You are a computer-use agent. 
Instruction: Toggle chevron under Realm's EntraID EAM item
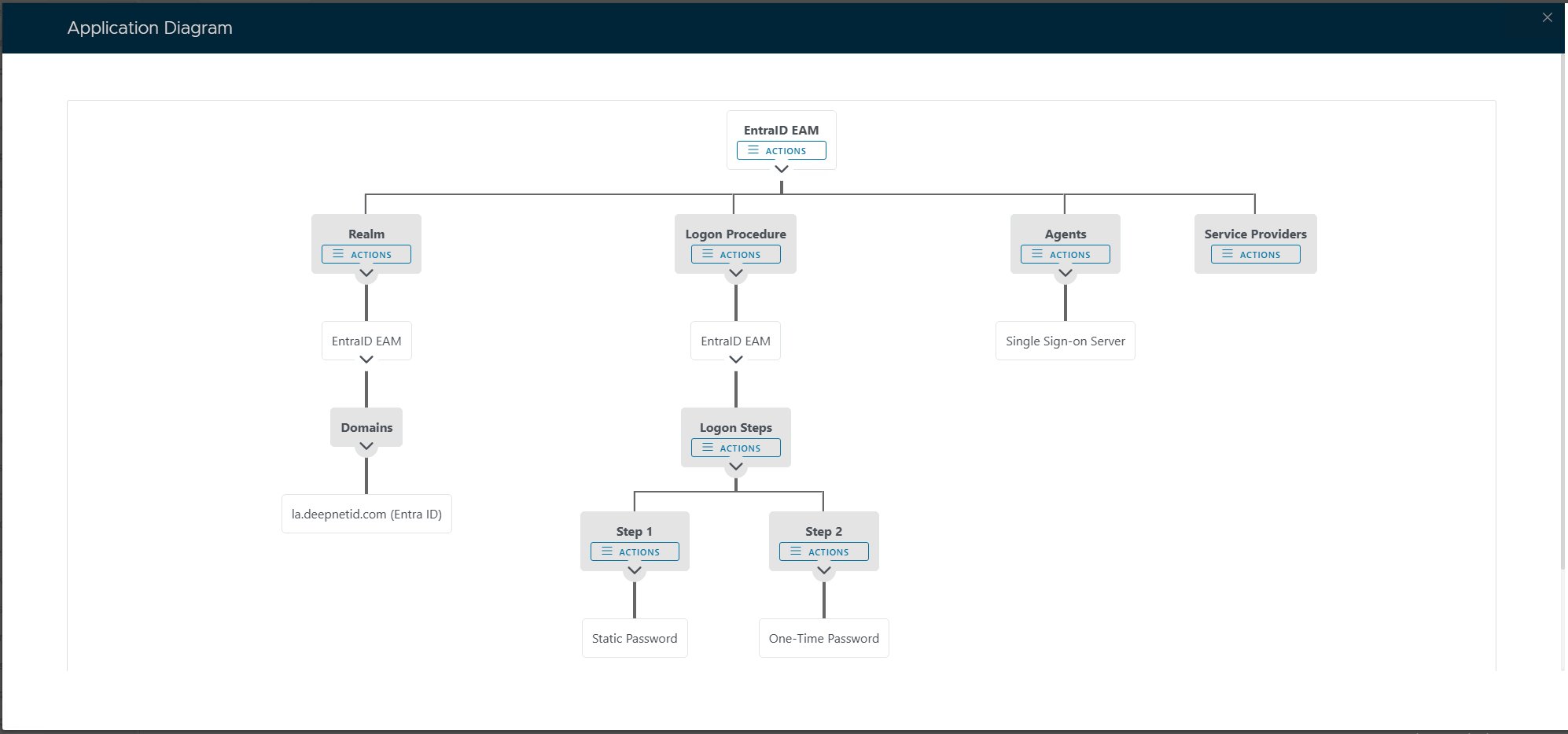point(366,360)
